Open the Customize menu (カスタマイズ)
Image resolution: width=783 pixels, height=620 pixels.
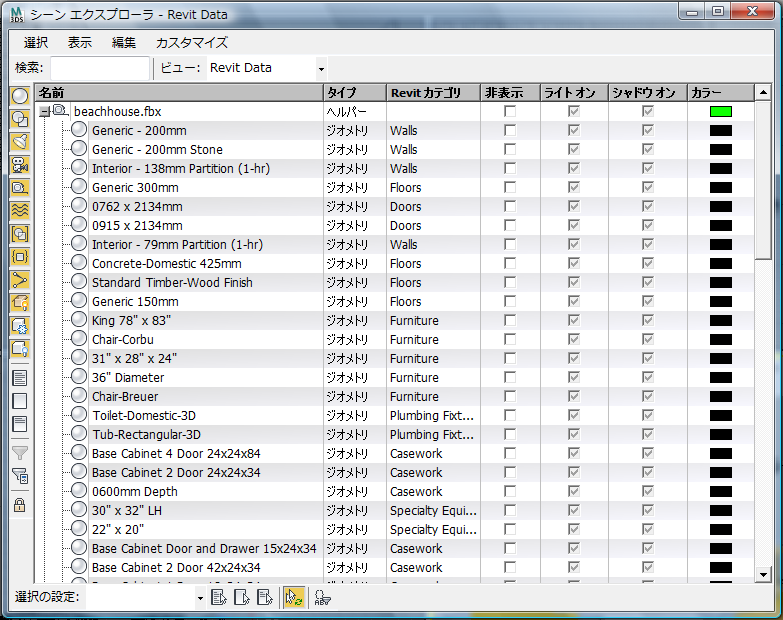pos(192,43)
